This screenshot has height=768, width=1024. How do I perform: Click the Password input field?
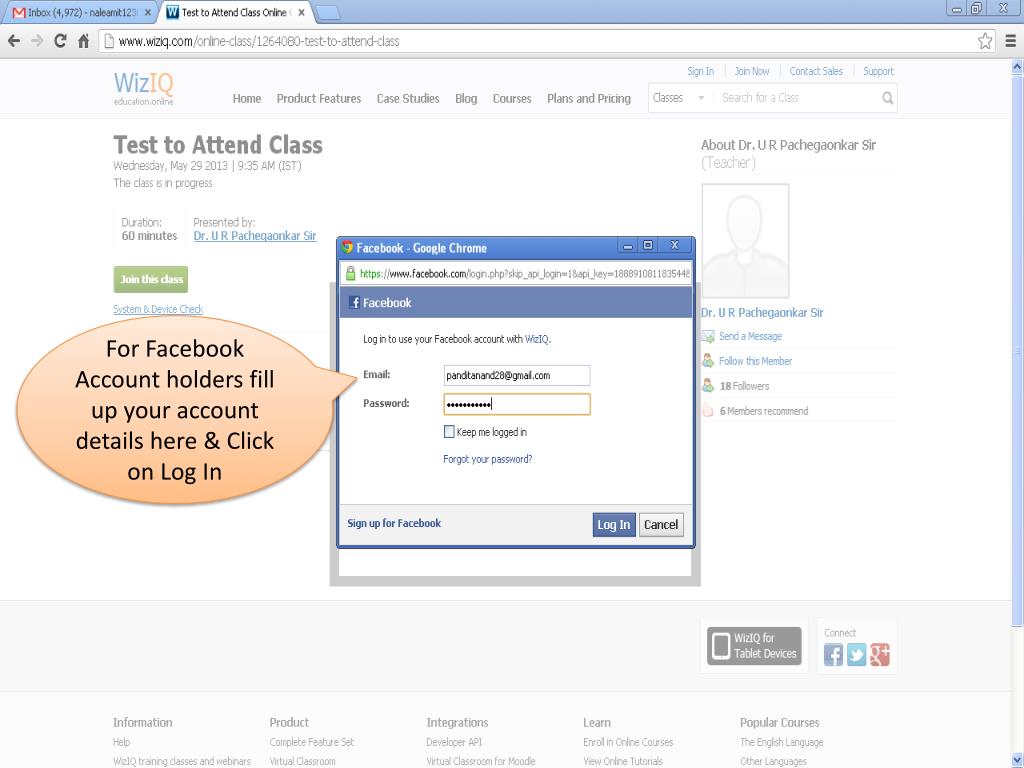(517, 404)
